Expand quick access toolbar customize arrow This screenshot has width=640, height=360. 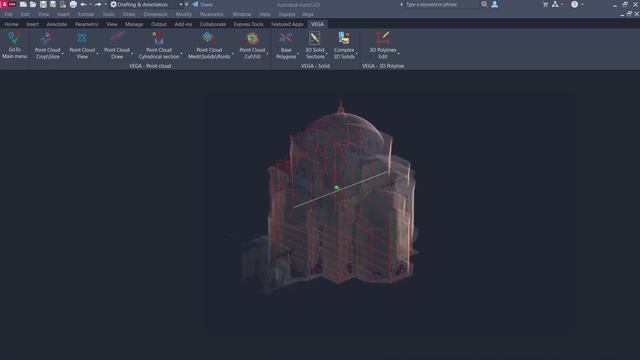click(x=187, y=4)
